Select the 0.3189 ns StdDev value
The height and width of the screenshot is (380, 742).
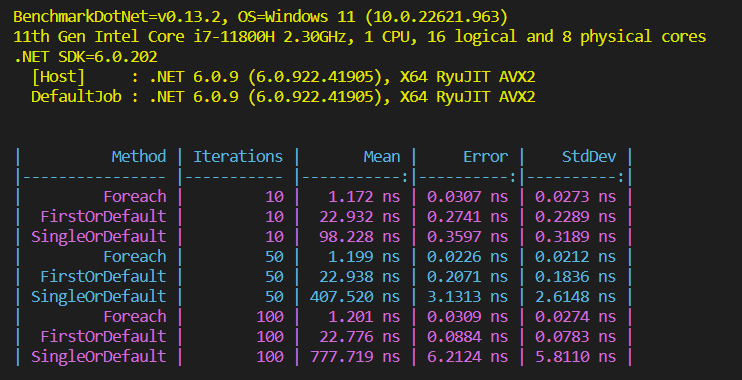coord(575,236)
